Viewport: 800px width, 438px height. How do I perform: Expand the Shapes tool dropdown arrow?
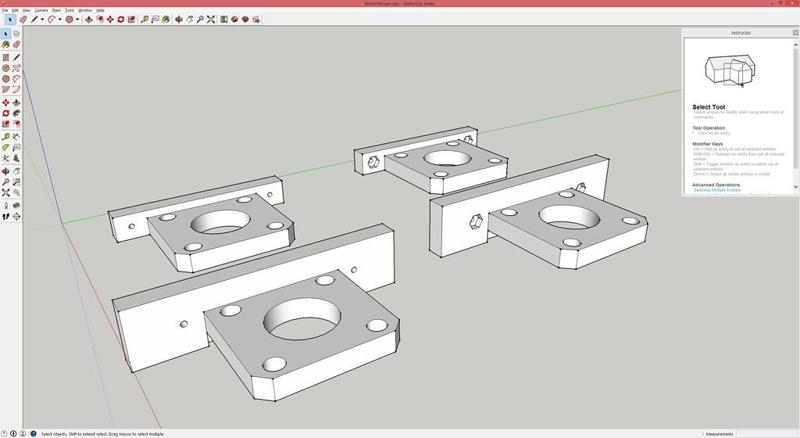click(77, 19)
